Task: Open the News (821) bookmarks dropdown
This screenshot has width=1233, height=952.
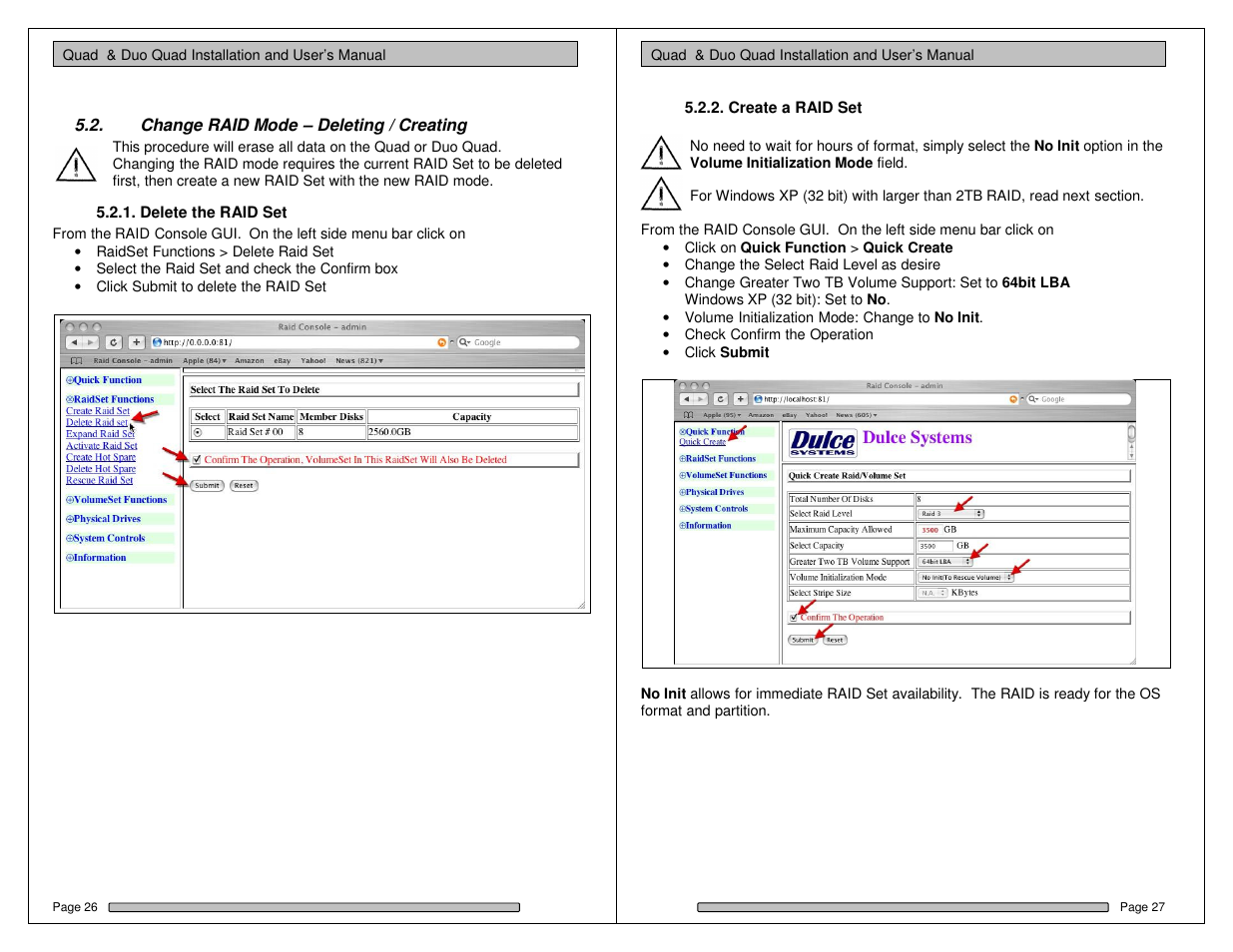Action: pyautogui.click(x=359, y=361)
